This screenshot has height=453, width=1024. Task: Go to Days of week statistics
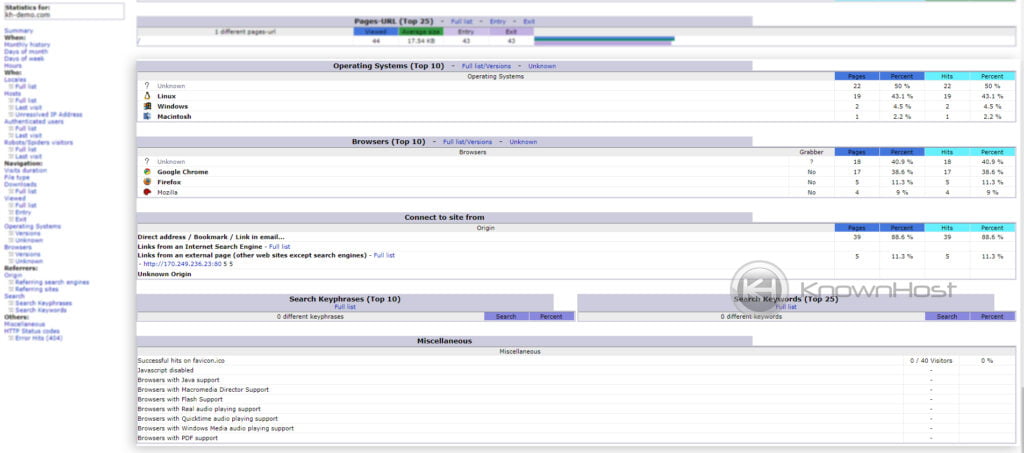point(24,59)
